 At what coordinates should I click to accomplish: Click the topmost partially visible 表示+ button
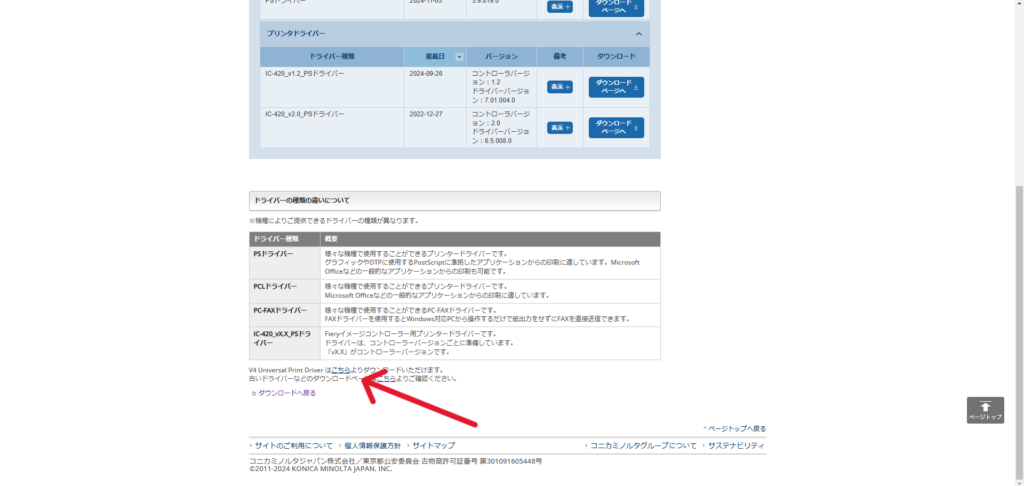click(560, 6)
